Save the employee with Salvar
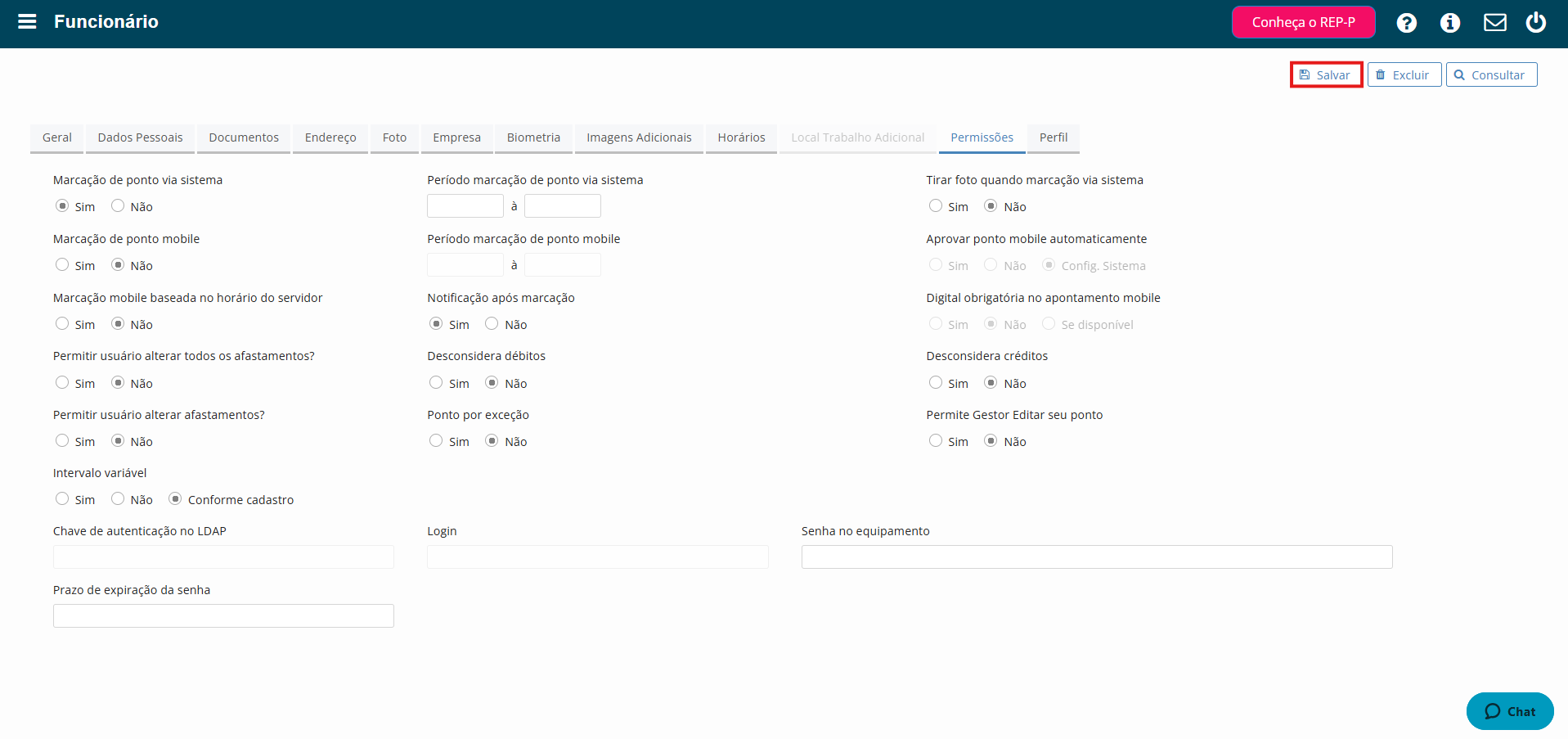The image size is (1568, 739). [1326, 74]
